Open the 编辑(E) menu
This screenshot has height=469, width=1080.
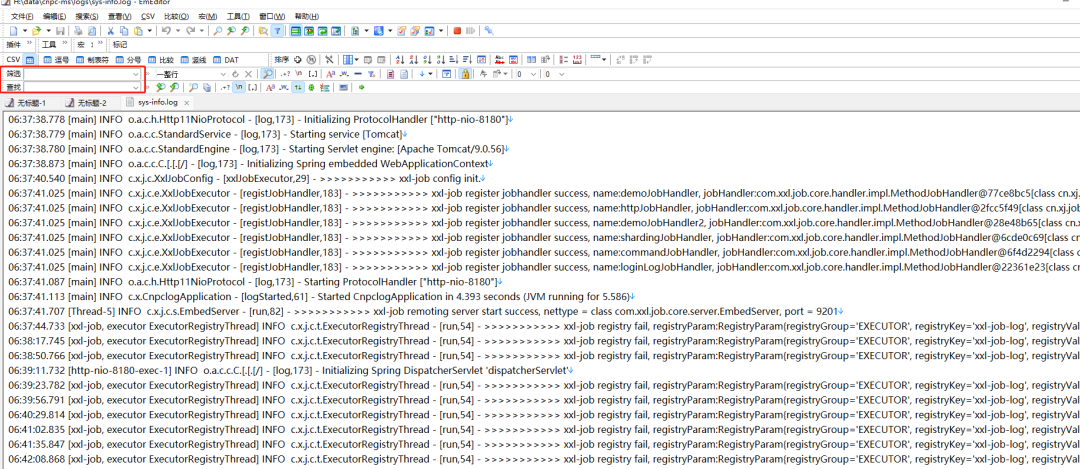click(x=54, y=17)
